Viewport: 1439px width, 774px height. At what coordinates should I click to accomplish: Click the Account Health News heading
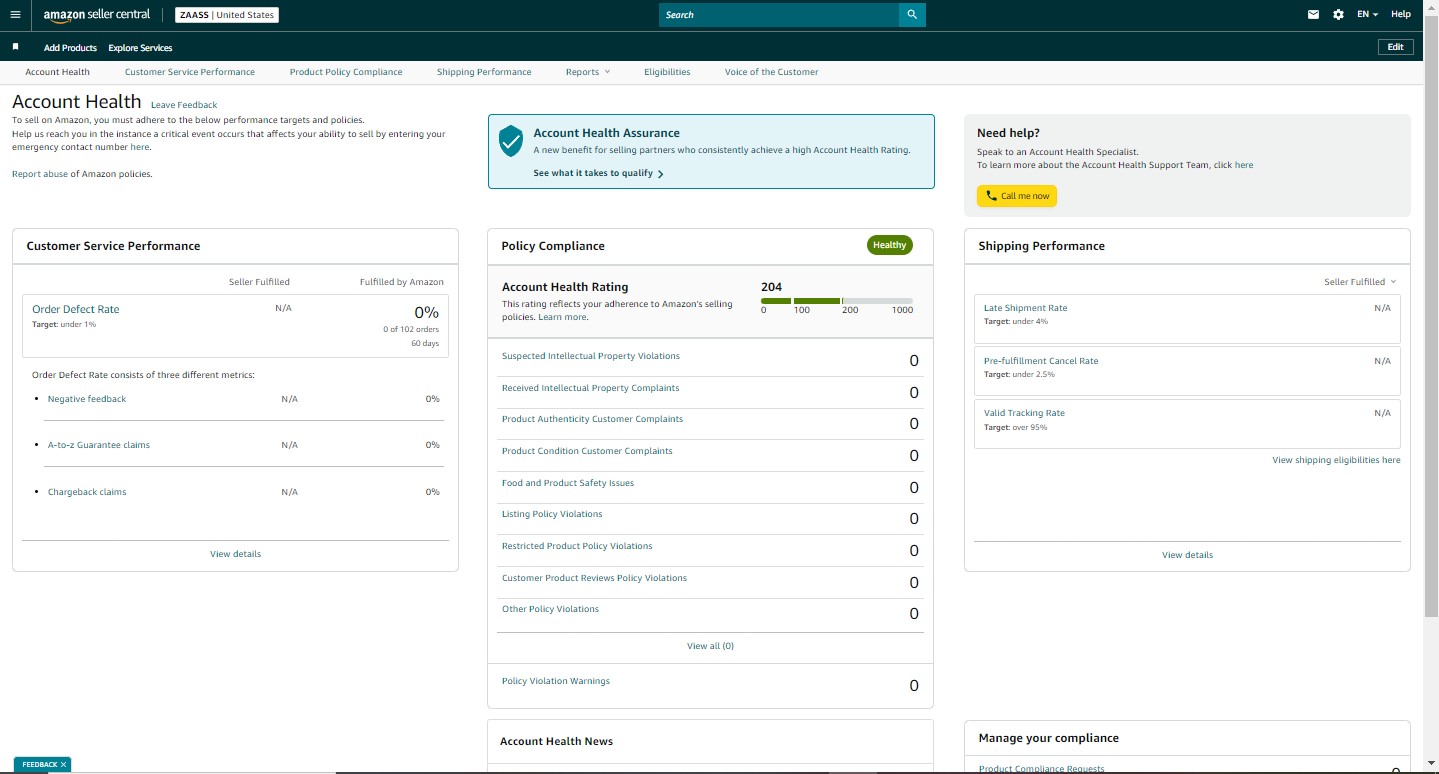556,741
